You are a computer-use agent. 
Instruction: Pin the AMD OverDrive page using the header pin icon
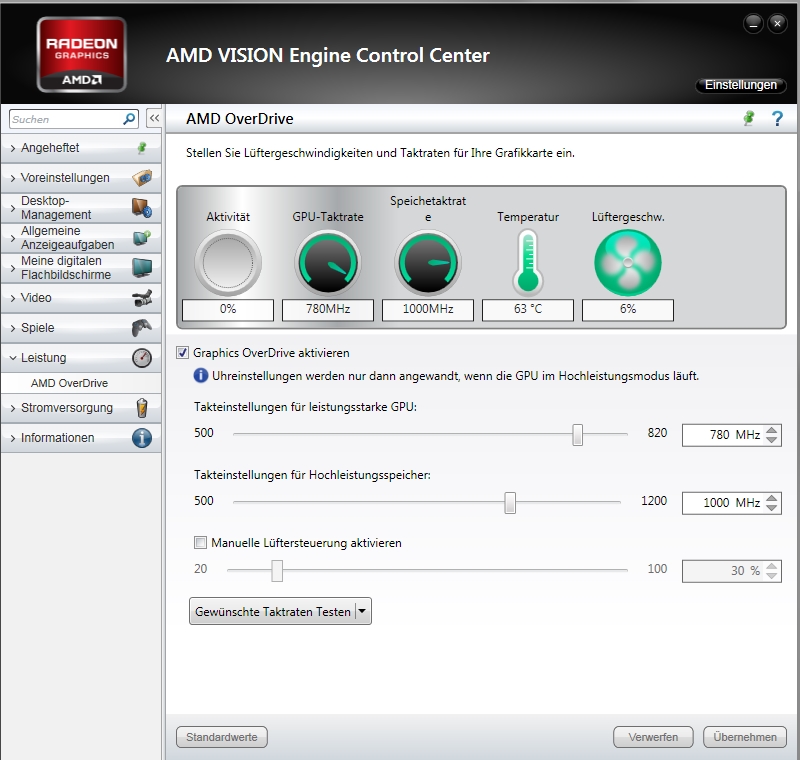pos(748,118)
